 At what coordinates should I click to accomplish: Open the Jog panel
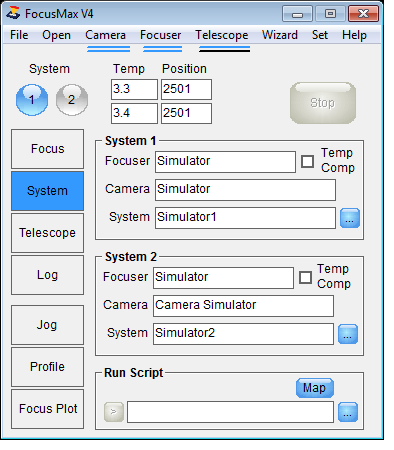[x=47, y=325]
